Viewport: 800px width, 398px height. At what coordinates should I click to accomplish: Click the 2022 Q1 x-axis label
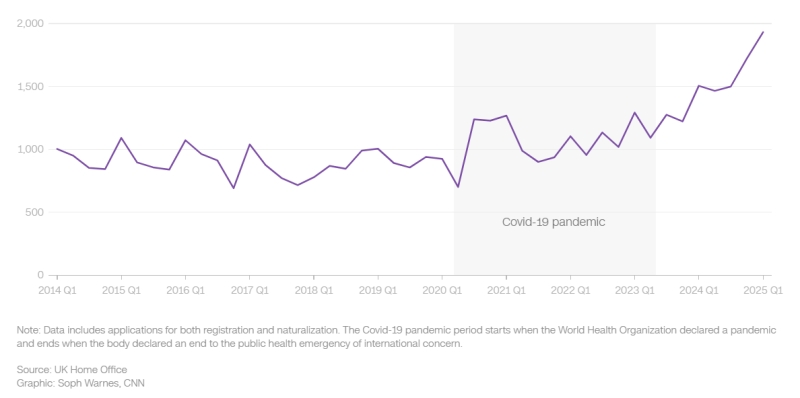[570, 290]
